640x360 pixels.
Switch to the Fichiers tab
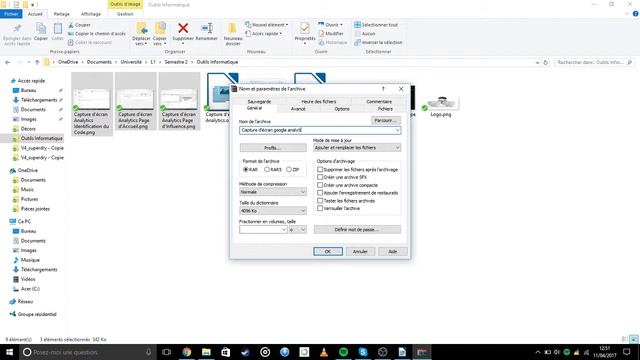click(x=385, y=109)
